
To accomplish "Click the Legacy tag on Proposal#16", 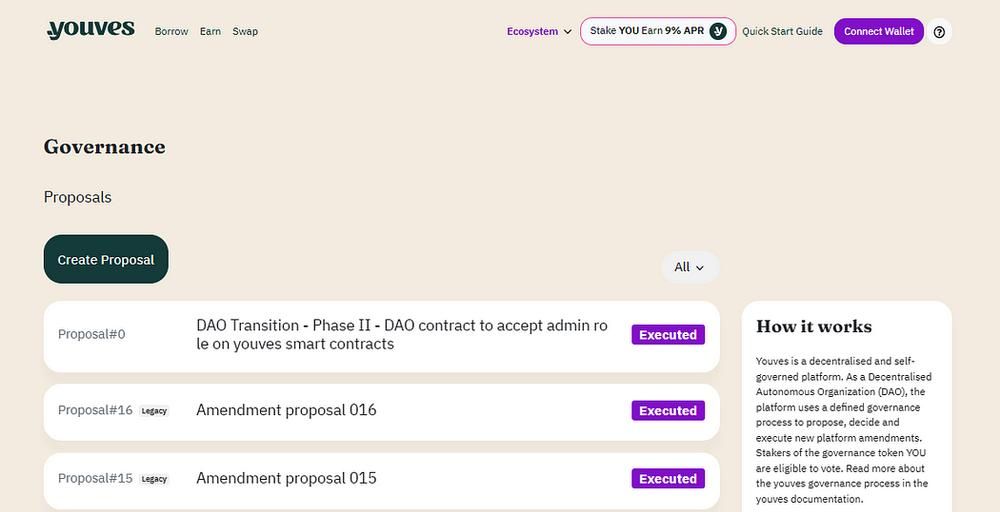I will 154,411.
